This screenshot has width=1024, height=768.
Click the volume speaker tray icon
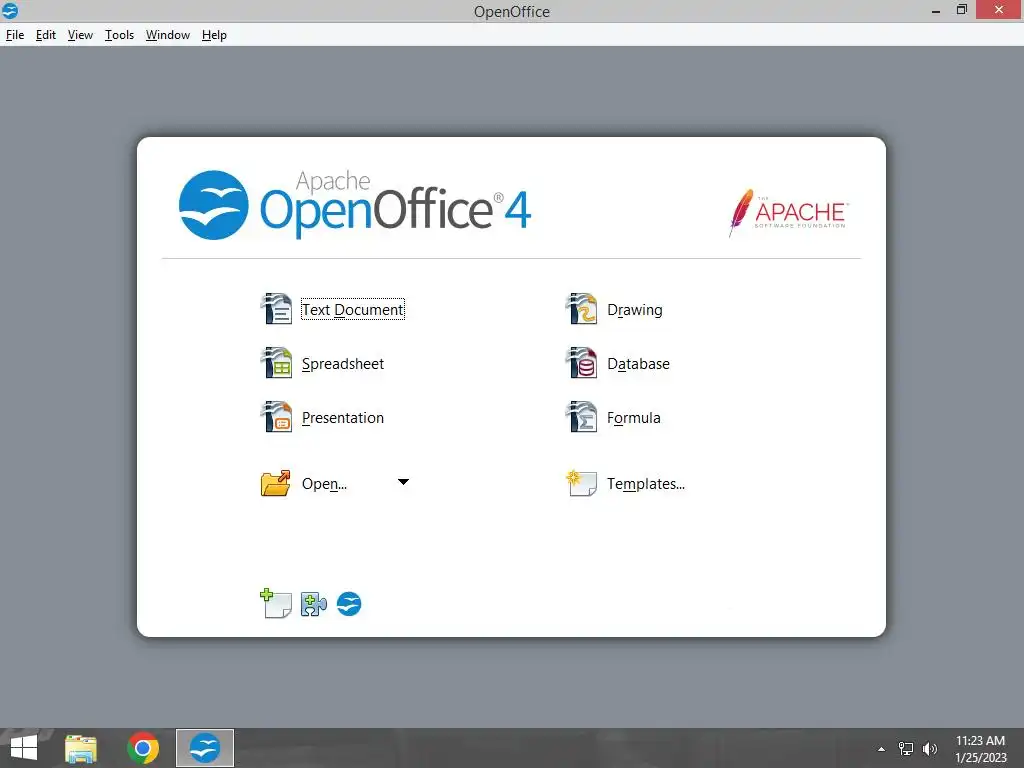930,749
